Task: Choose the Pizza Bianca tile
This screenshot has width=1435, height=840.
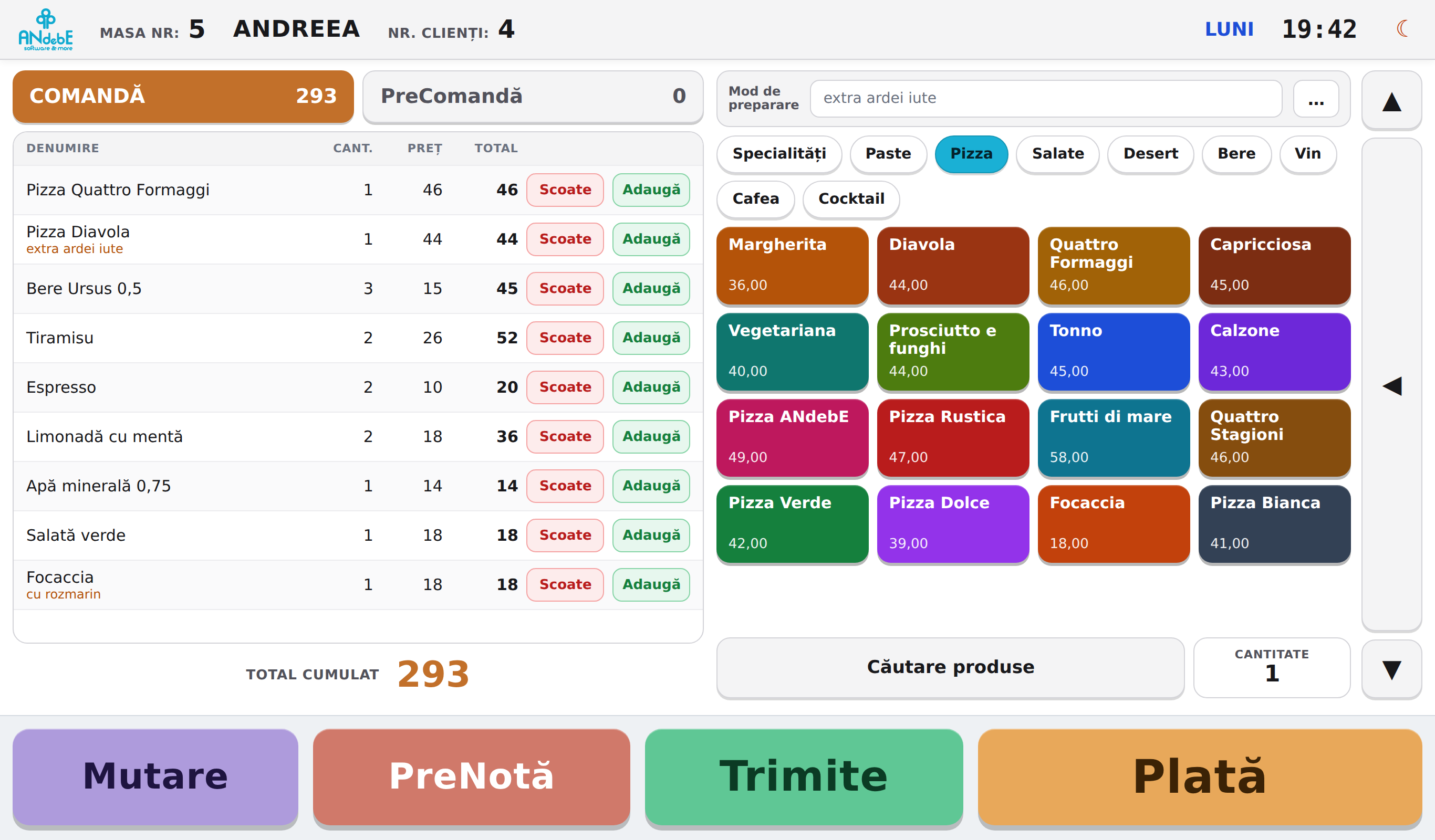Action: (x=1274, y=523)
